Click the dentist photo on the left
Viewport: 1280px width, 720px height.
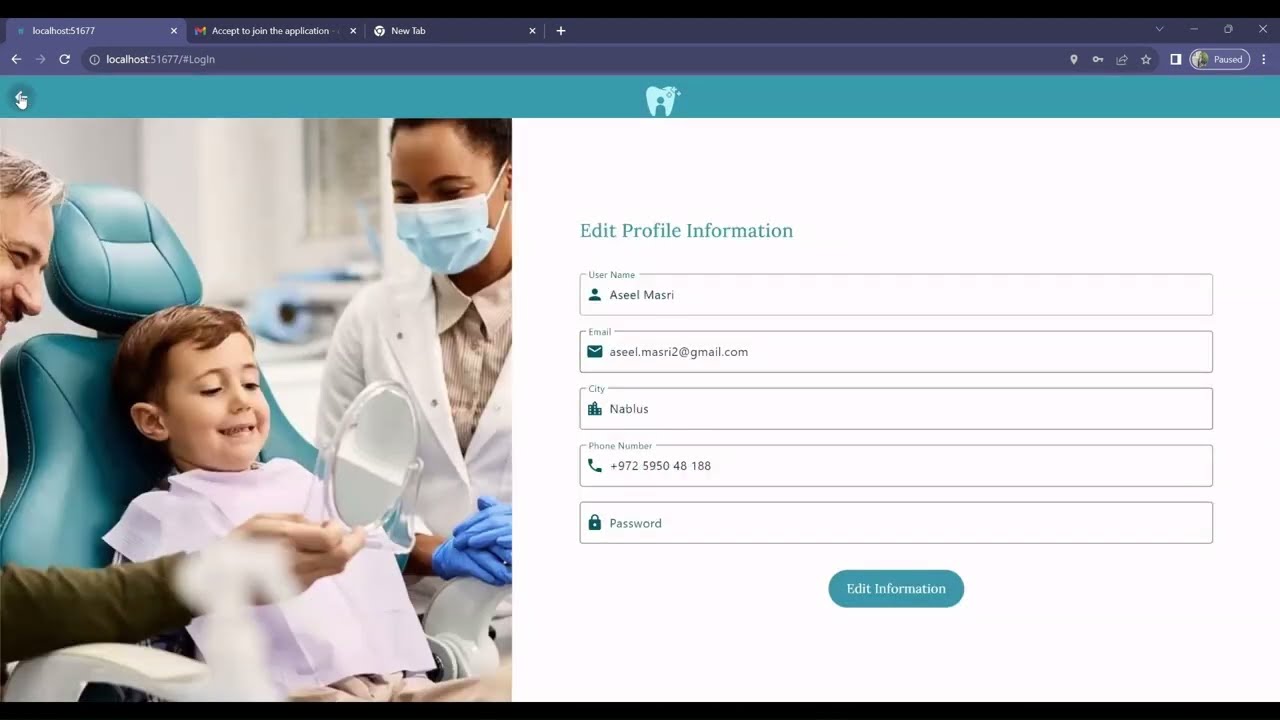point(256,410)
